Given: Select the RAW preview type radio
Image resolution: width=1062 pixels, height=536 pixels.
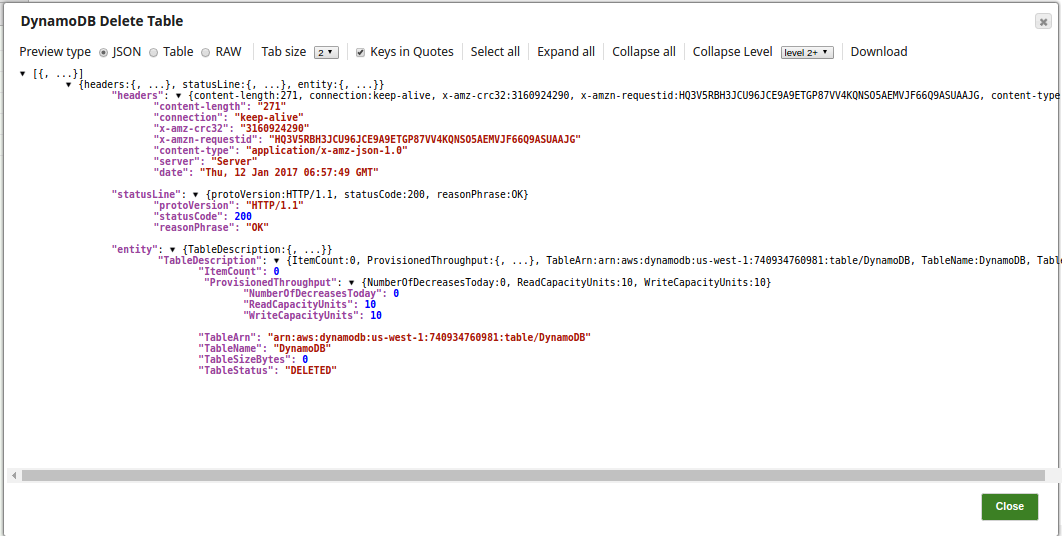Looking at the screenshot, I should pyautogui.click(x=206, y=52).
